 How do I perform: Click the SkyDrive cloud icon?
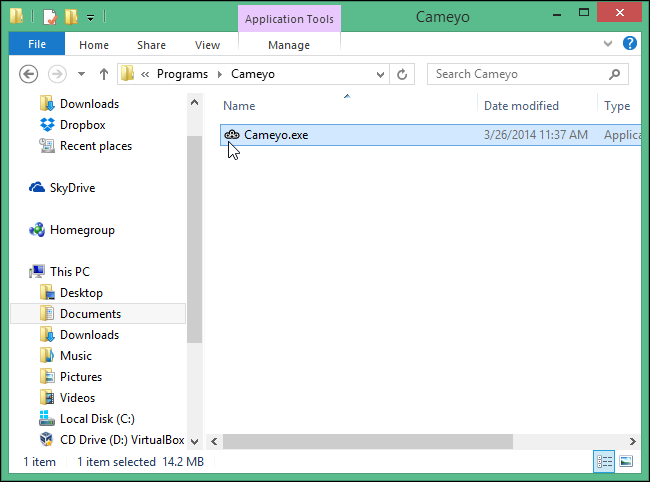37,187
